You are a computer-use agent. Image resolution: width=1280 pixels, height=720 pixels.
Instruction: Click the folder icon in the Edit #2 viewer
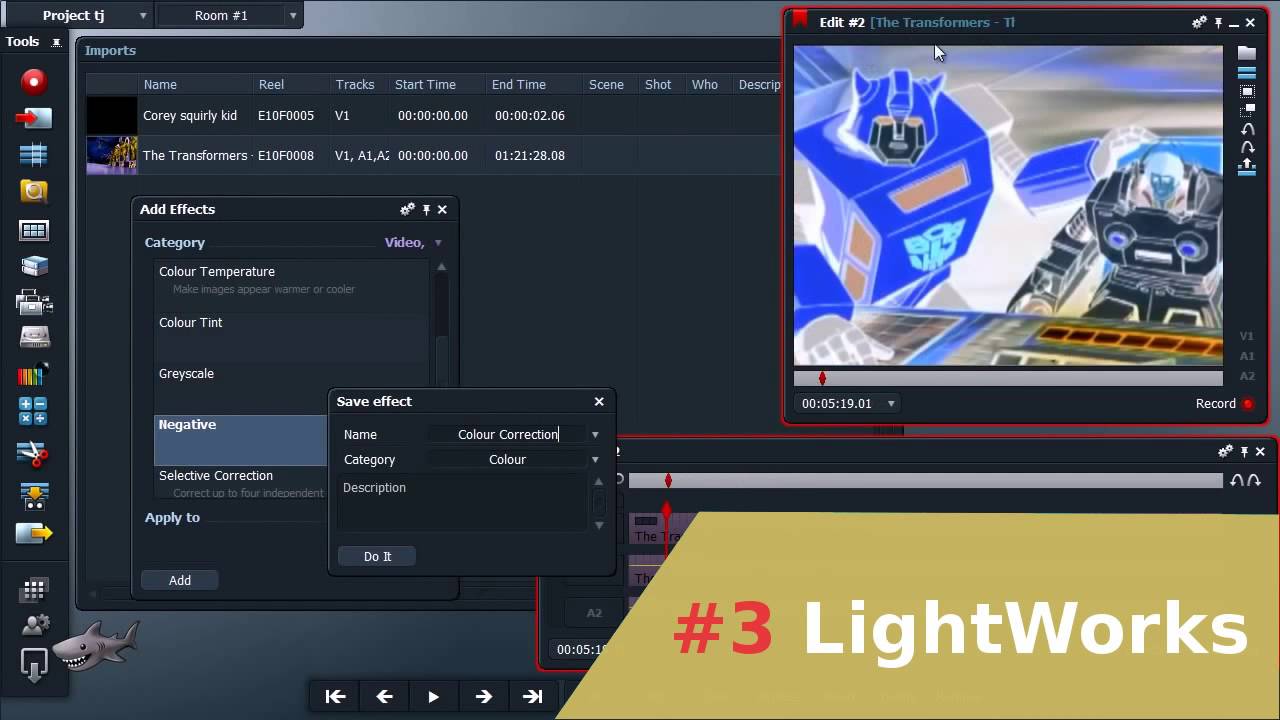(x=1247, y=53)
